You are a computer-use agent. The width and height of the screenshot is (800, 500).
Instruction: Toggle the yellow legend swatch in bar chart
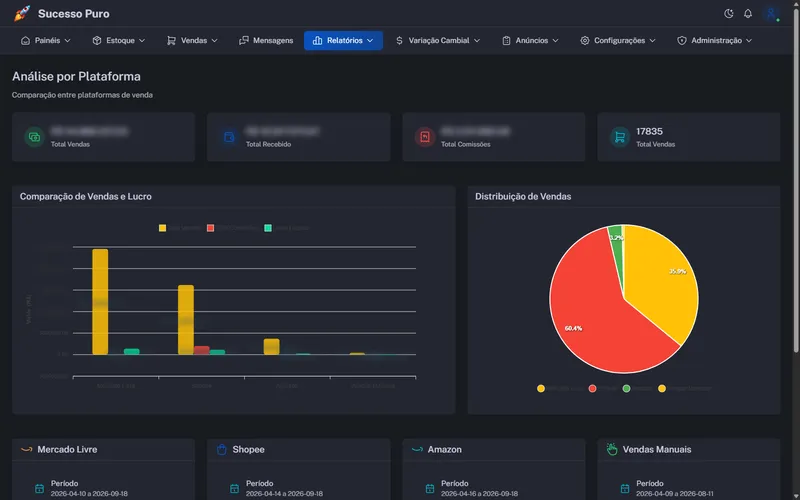click(x=162, y=228)
